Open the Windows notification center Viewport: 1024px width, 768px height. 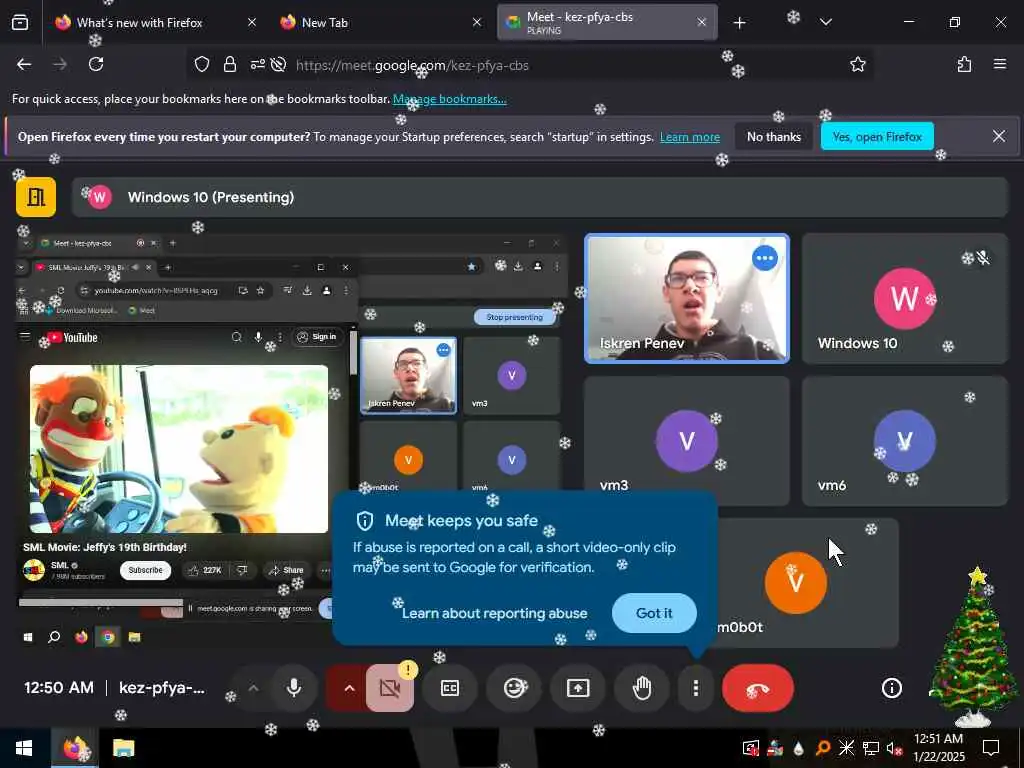point(991,748)
